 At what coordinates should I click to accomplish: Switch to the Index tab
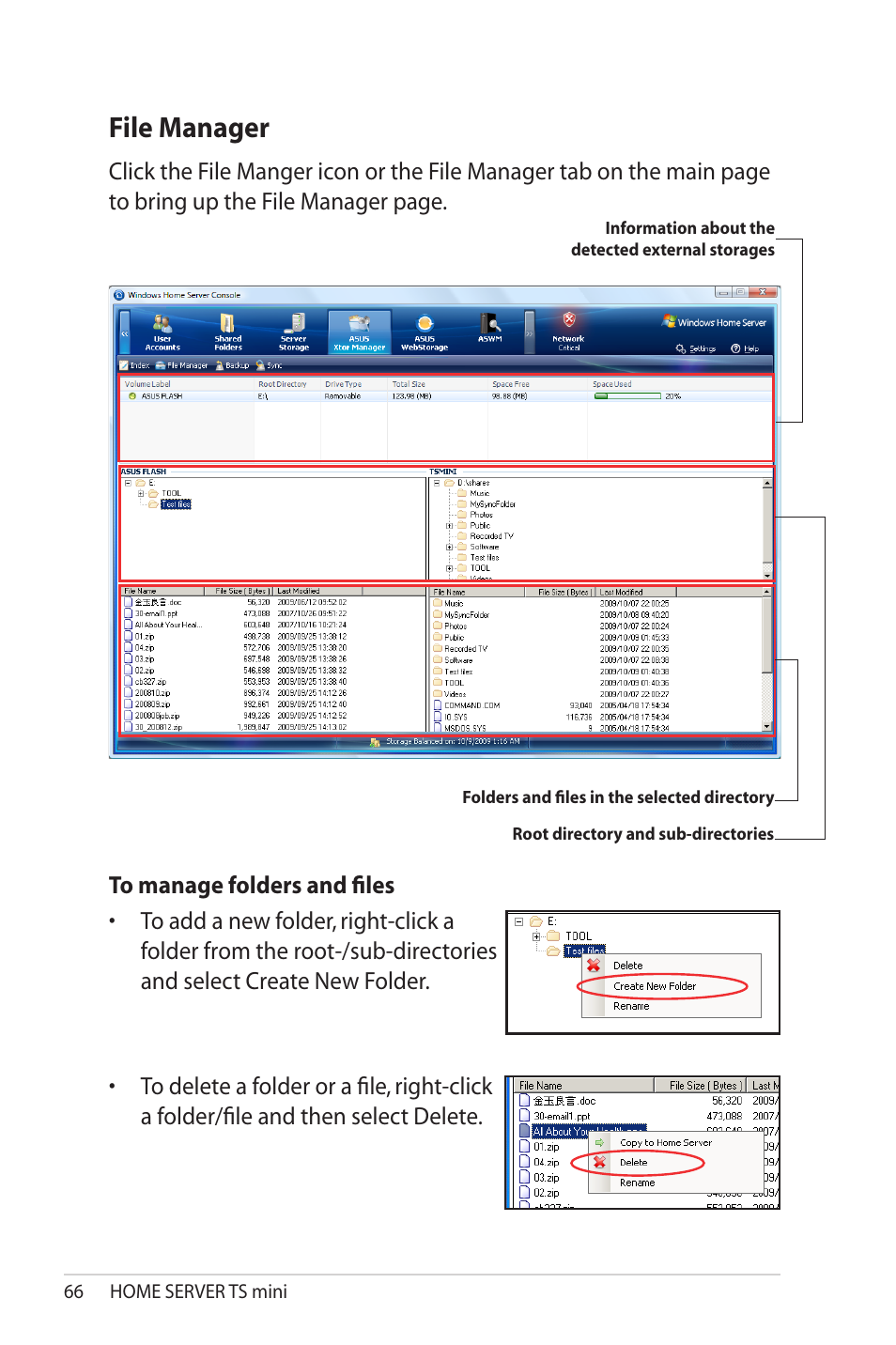pos(135,365)
